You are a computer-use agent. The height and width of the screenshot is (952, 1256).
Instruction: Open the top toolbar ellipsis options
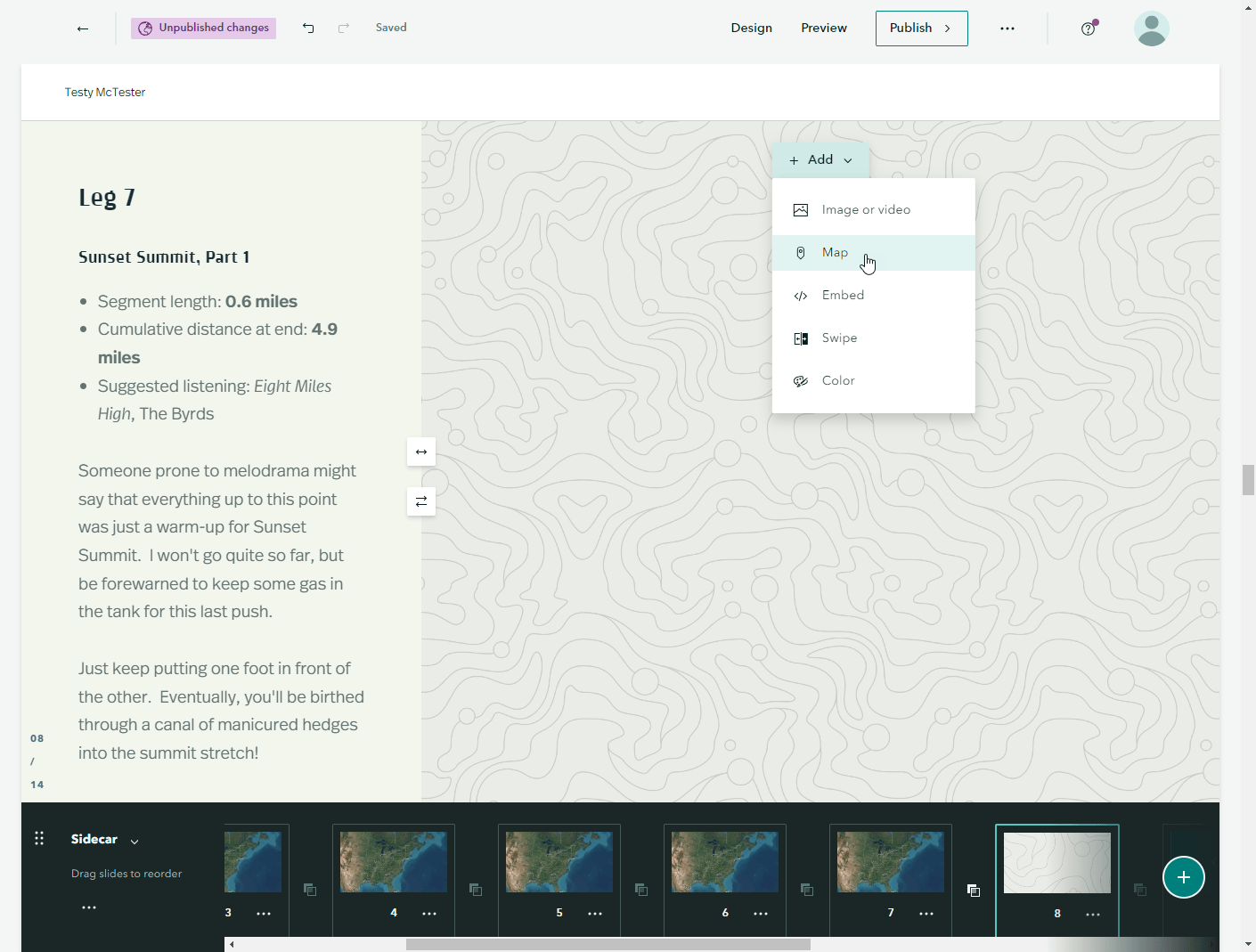tap(1007, 28)
